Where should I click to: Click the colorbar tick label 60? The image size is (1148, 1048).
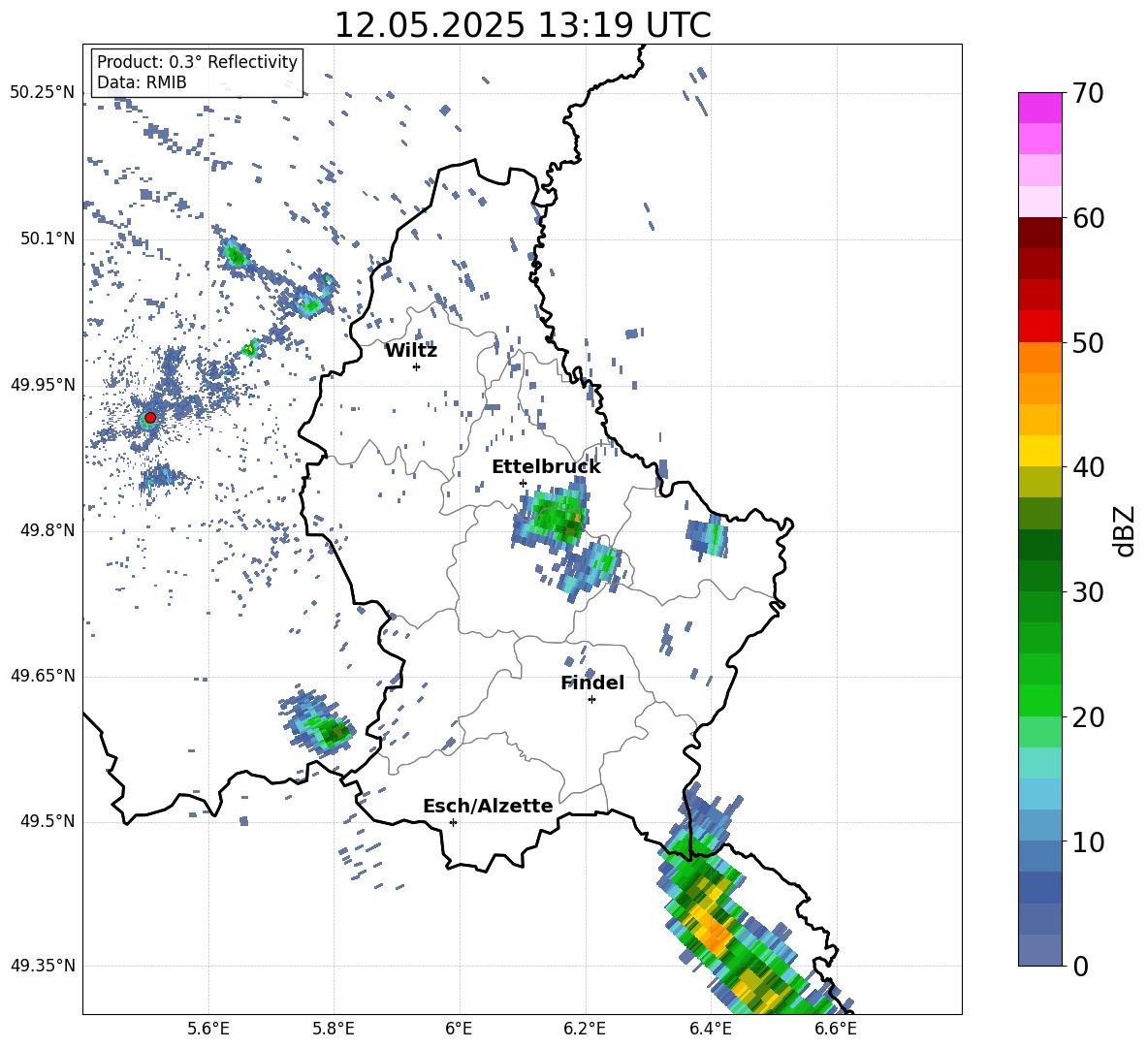click(1088, 218)
